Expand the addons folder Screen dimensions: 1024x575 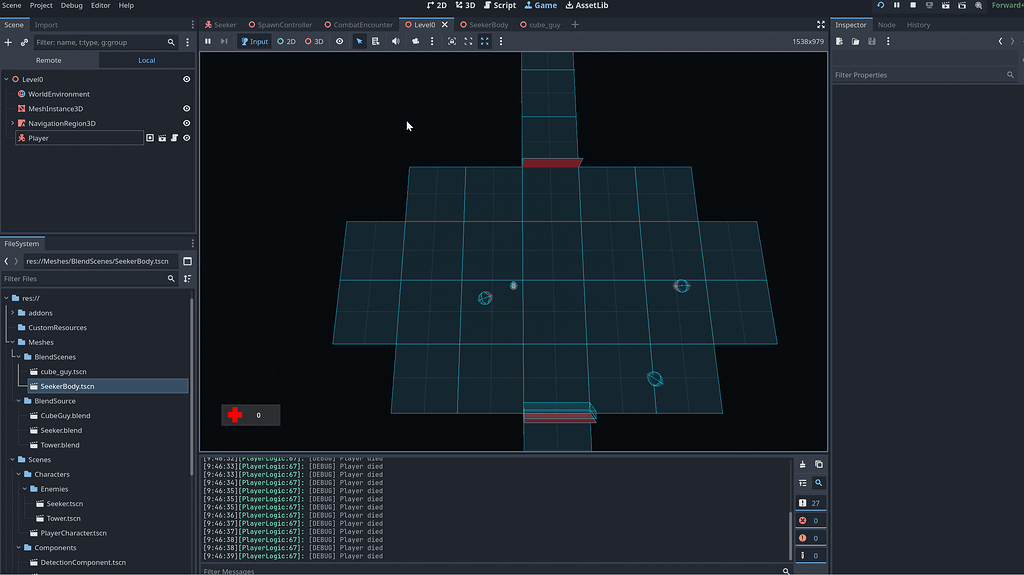click(x=12, y=313)
